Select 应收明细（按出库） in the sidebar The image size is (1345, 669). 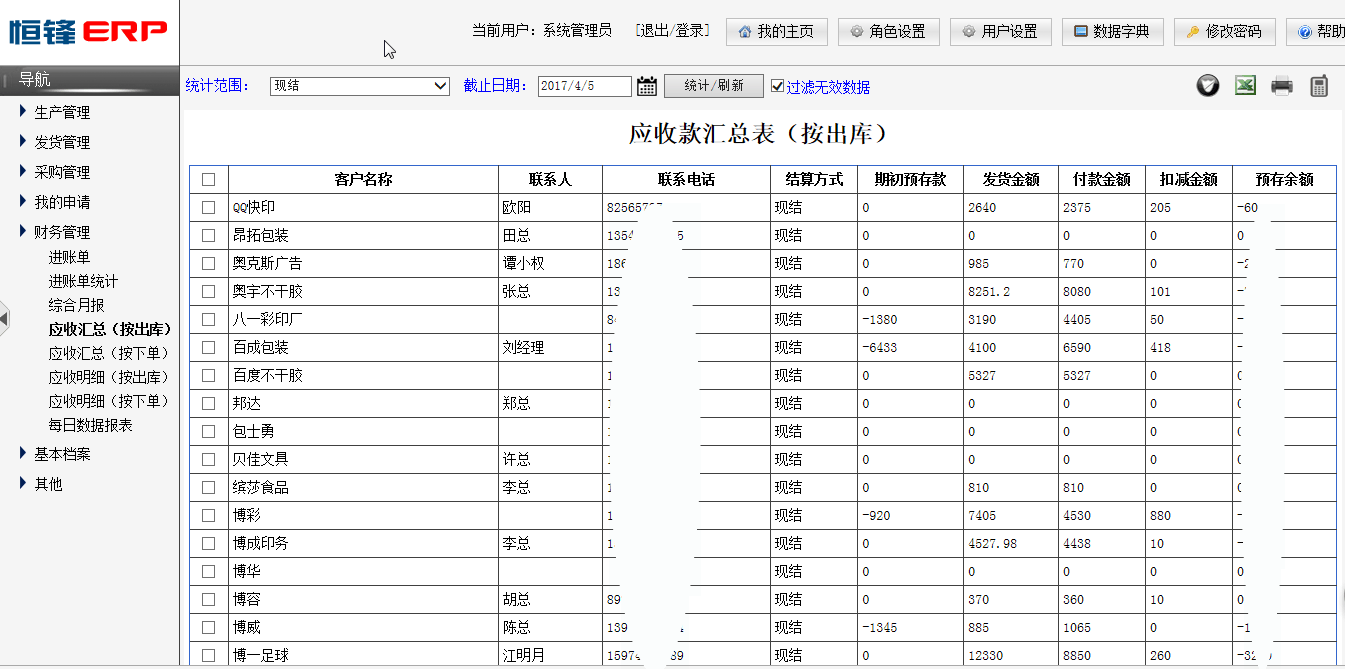pyautogui.click(x=108, y=377)
